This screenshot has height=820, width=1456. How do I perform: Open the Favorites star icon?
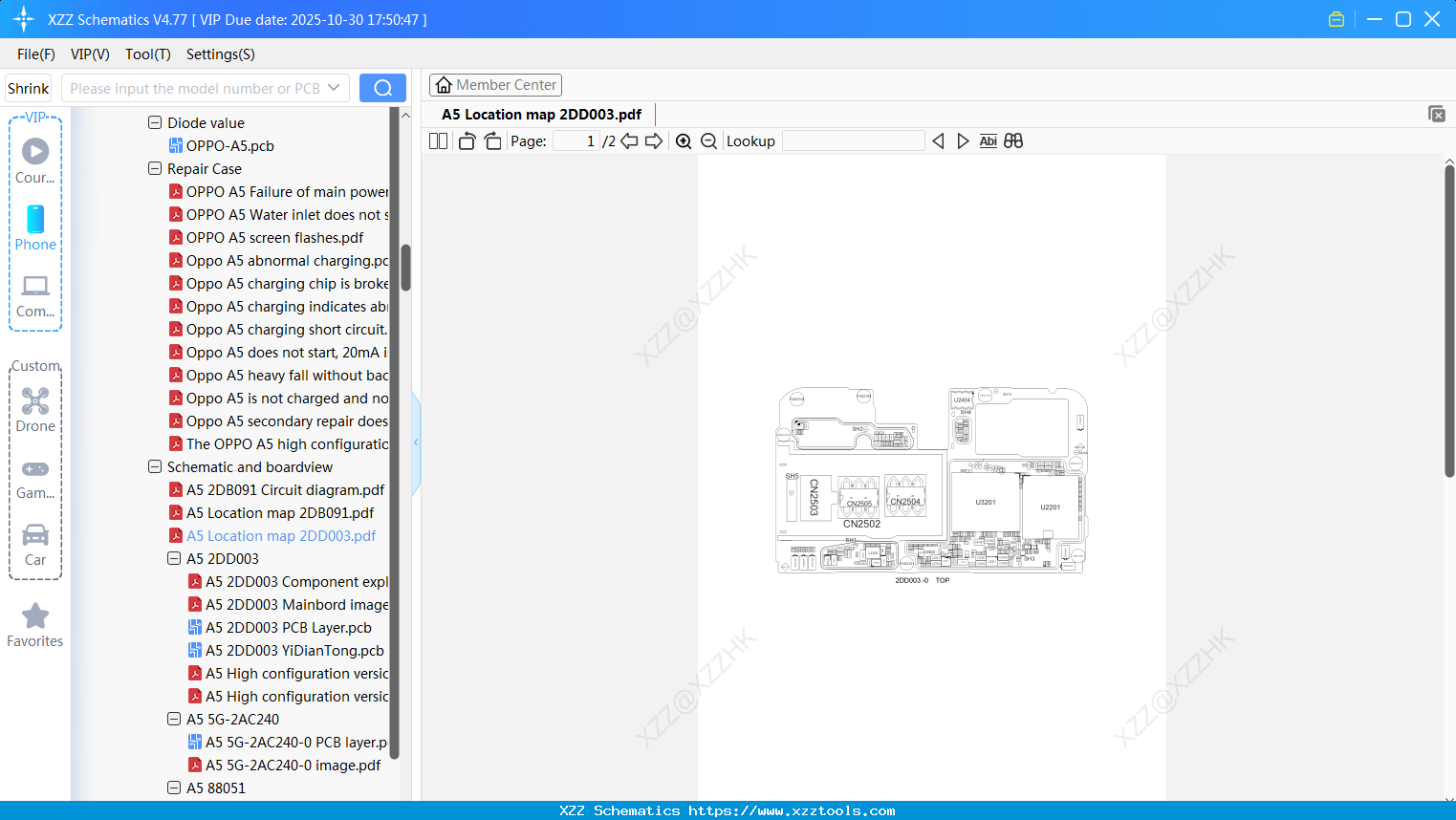click(35, 625)
